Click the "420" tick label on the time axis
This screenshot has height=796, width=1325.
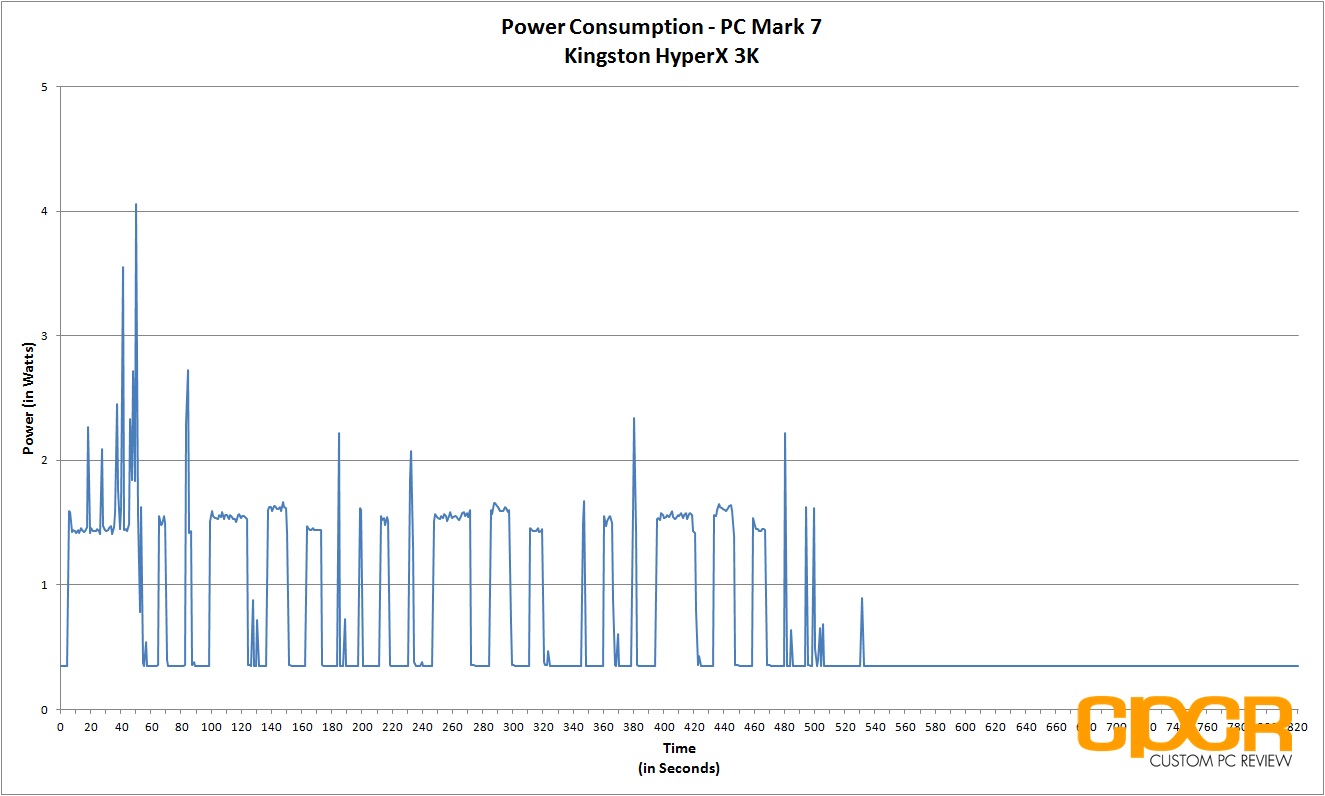click(x=694, y=727)
